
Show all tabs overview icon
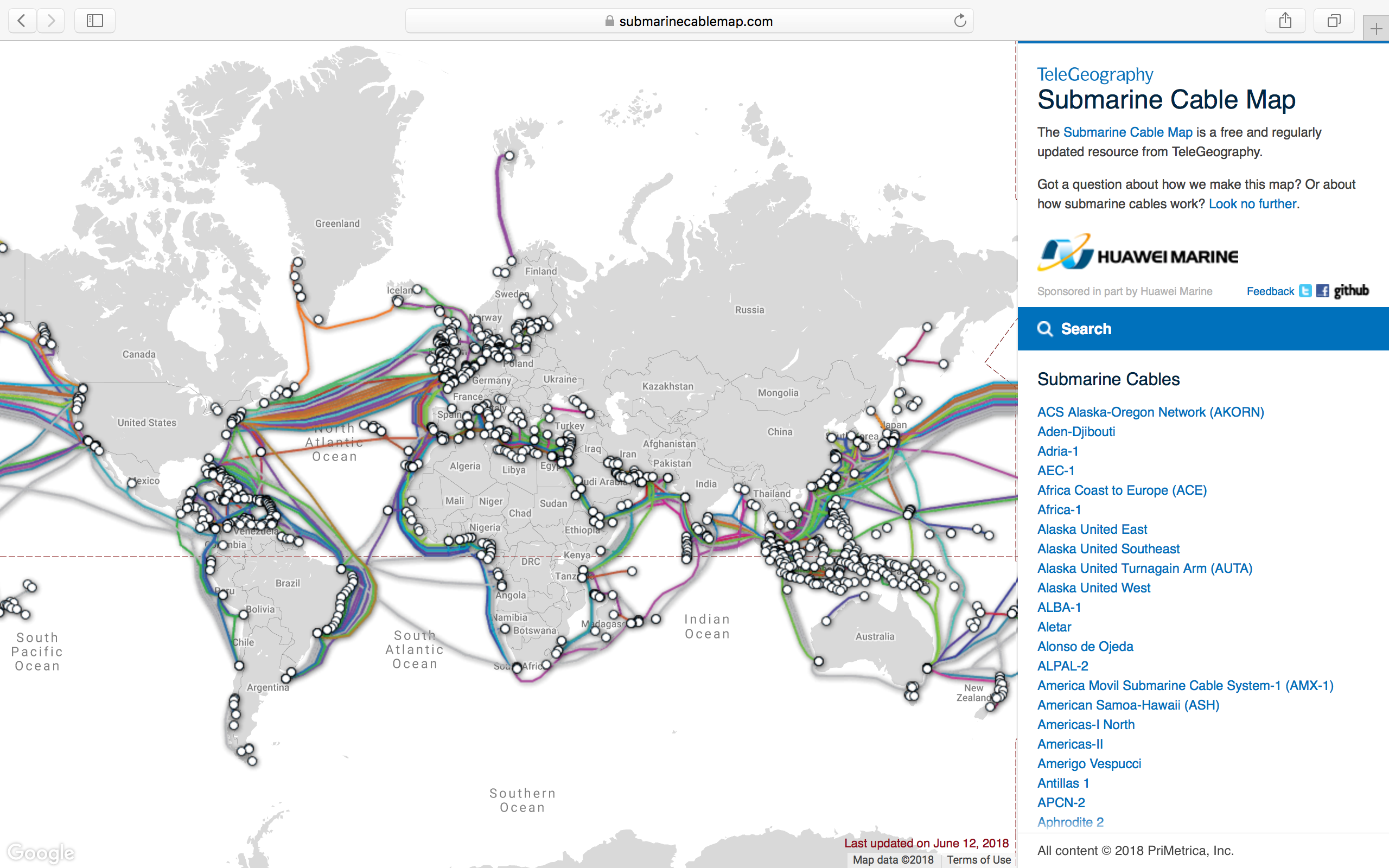point(1334,21)
